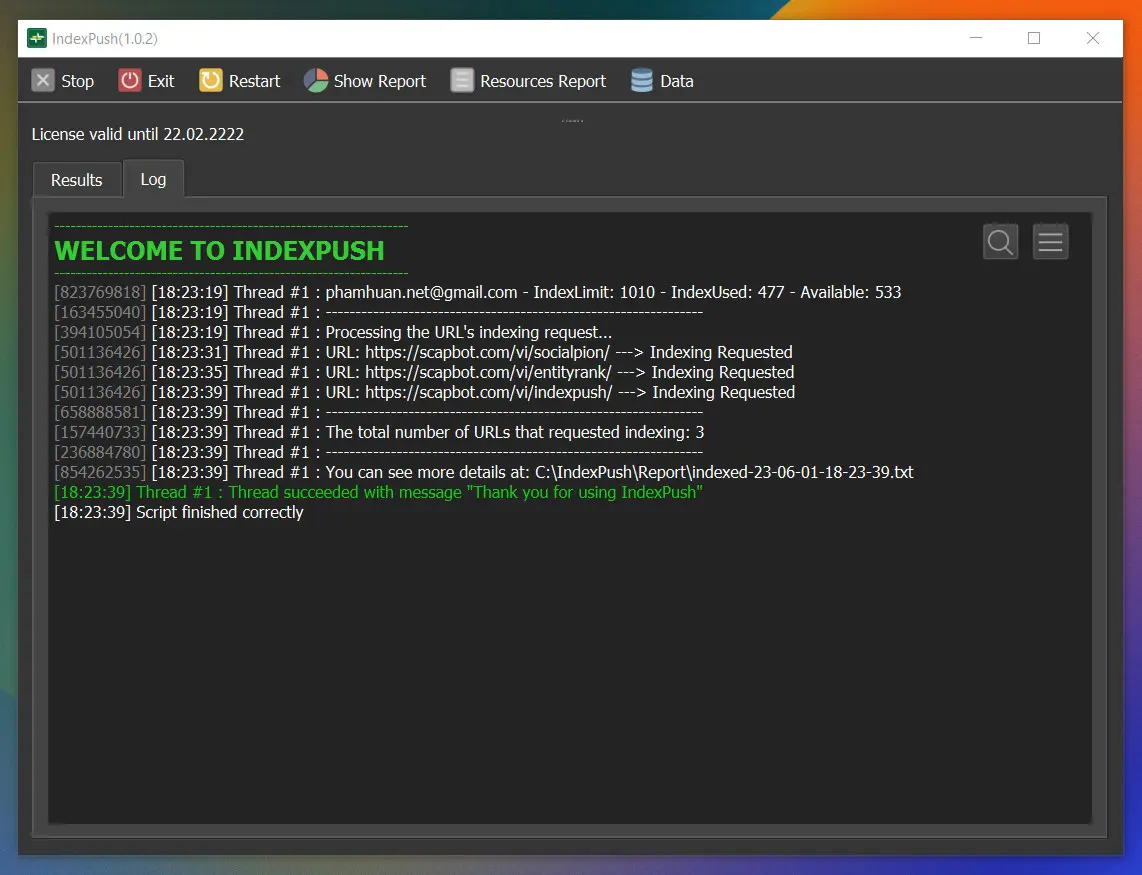Click the 'License valid until 22.02.2222' text
Viewport: 1142px width, 875px height.
click(138, 134)
